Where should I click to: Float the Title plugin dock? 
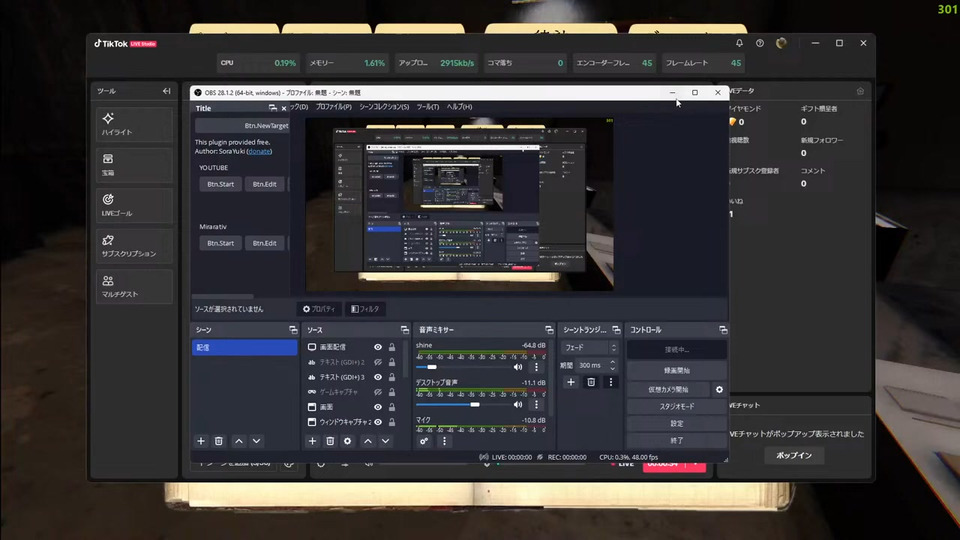click(272, 108)
